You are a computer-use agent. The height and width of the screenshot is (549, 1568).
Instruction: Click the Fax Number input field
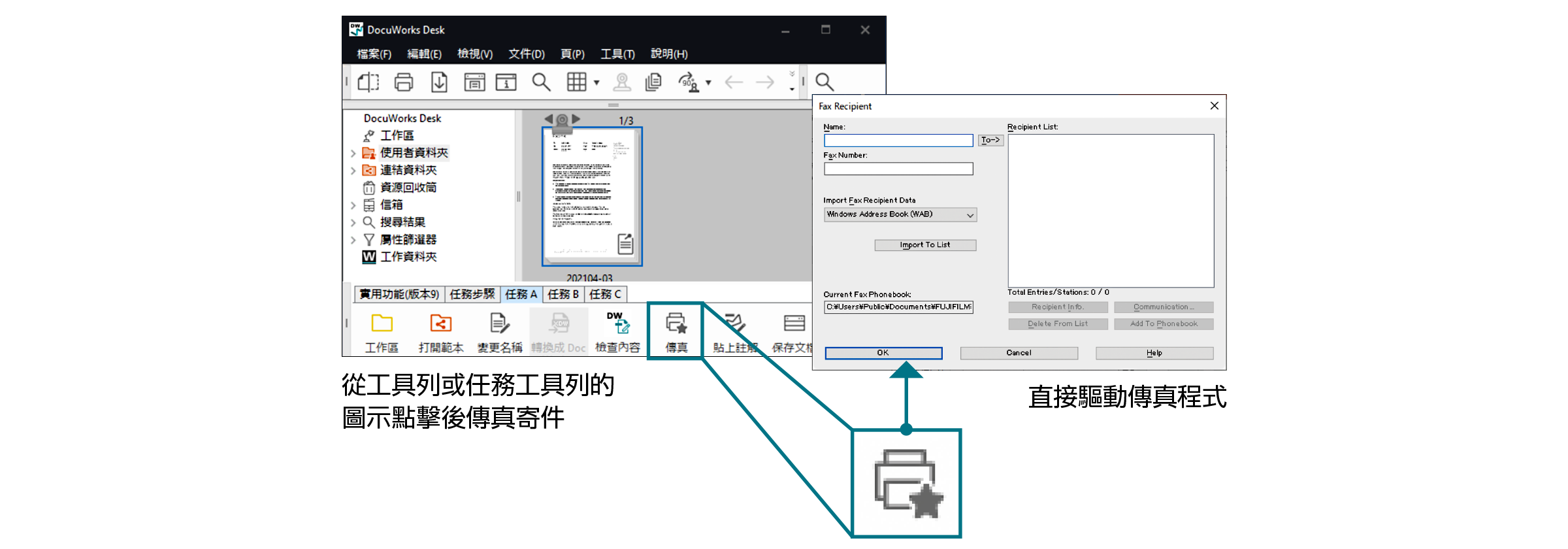click(898, 169)
